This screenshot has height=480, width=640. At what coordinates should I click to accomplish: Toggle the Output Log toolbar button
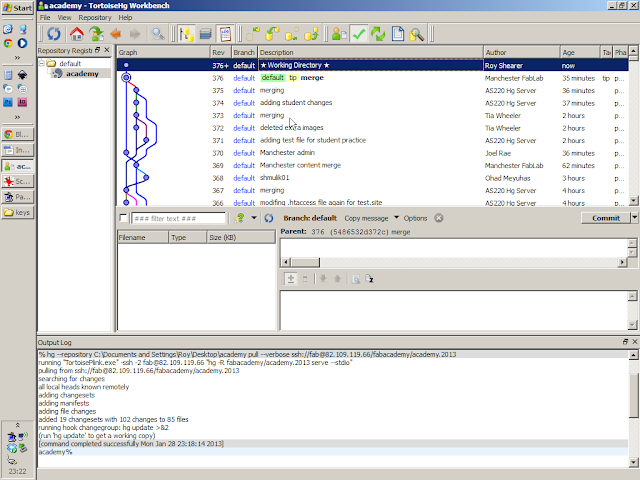225,34
